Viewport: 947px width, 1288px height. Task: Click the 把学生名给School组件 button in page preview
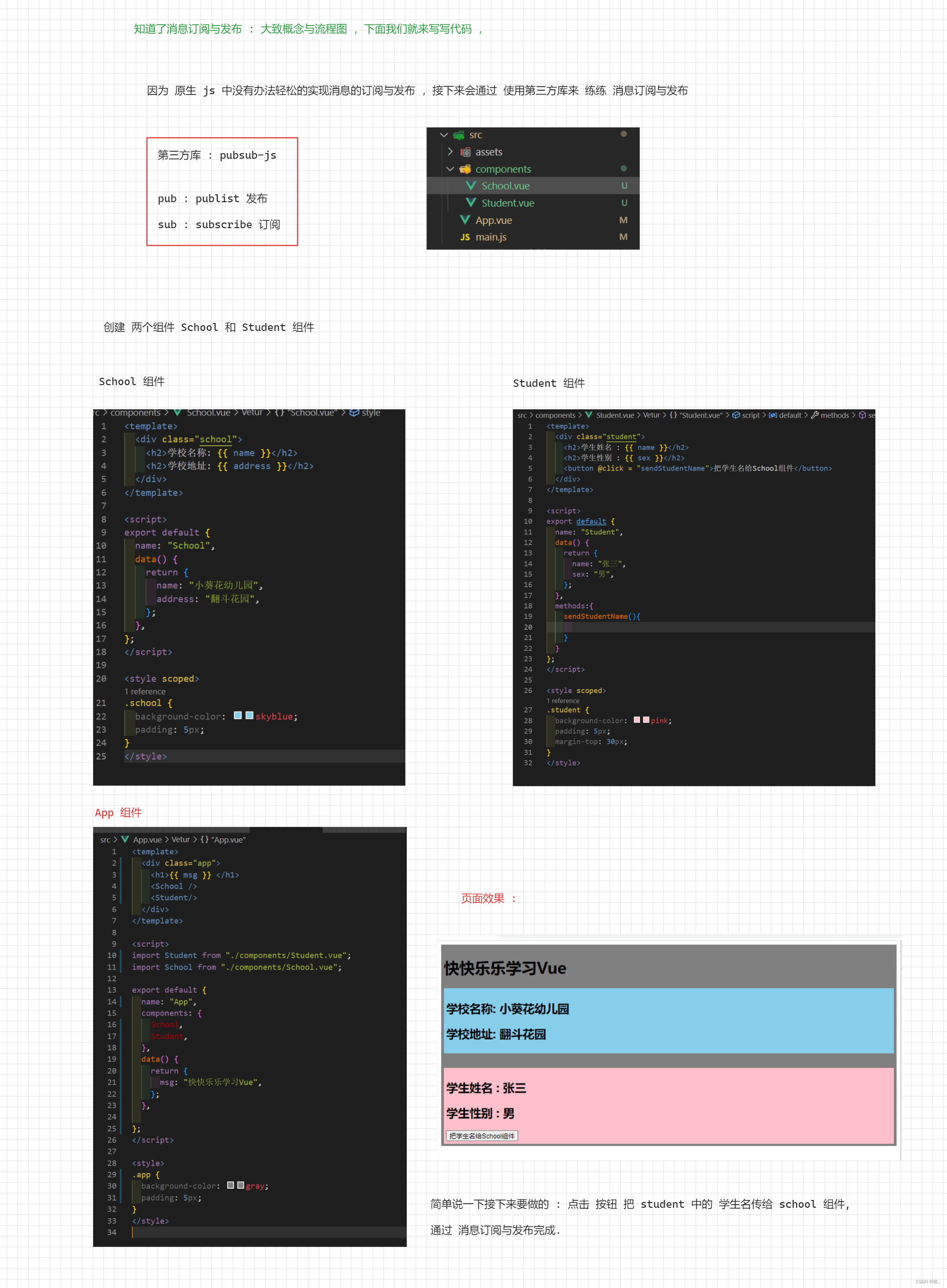point(482,1136)
